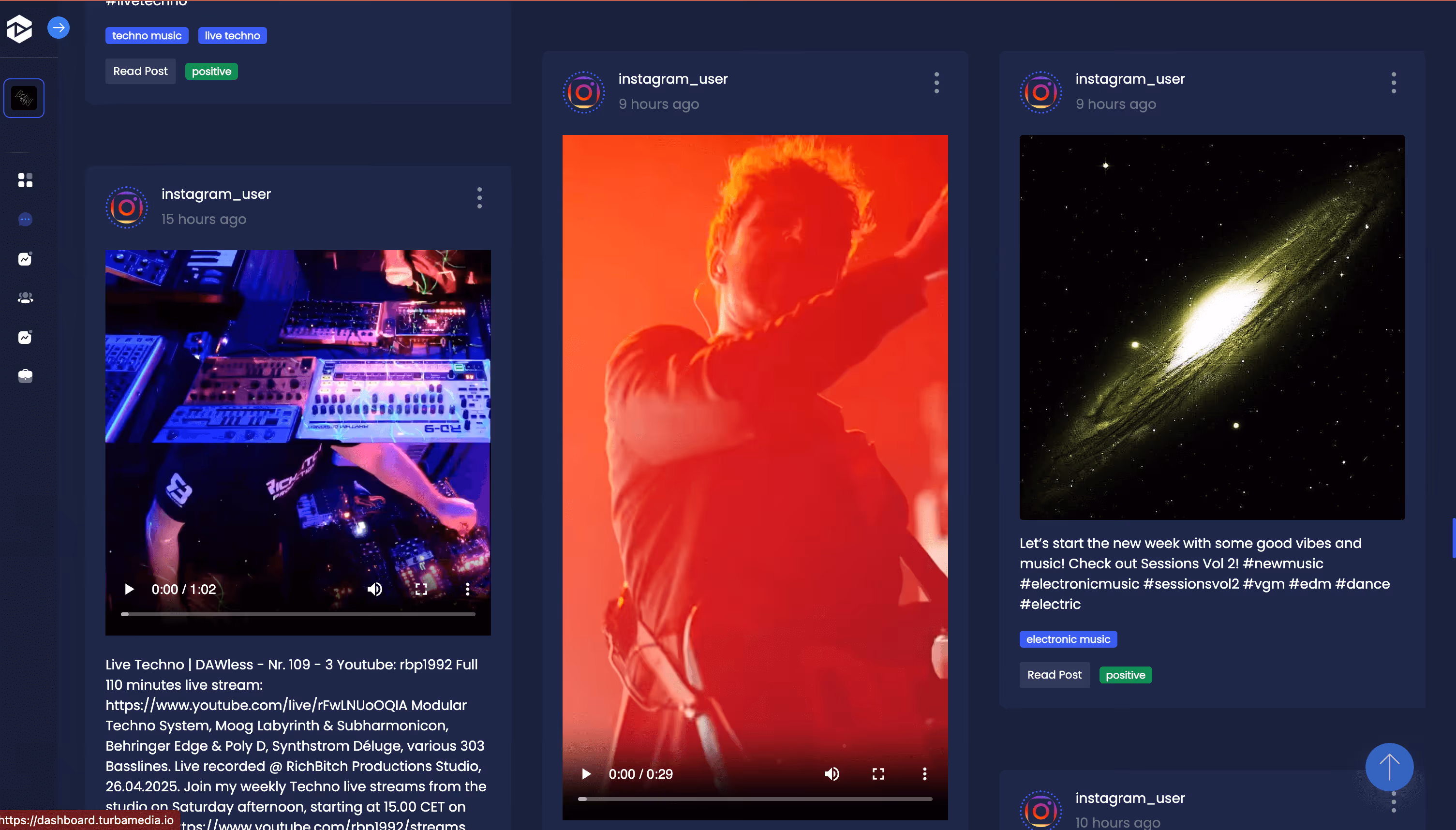Open options menu of middle 9 hours ago post
The width and height of the screenshot is (1456, 830).
click(936, 83)
